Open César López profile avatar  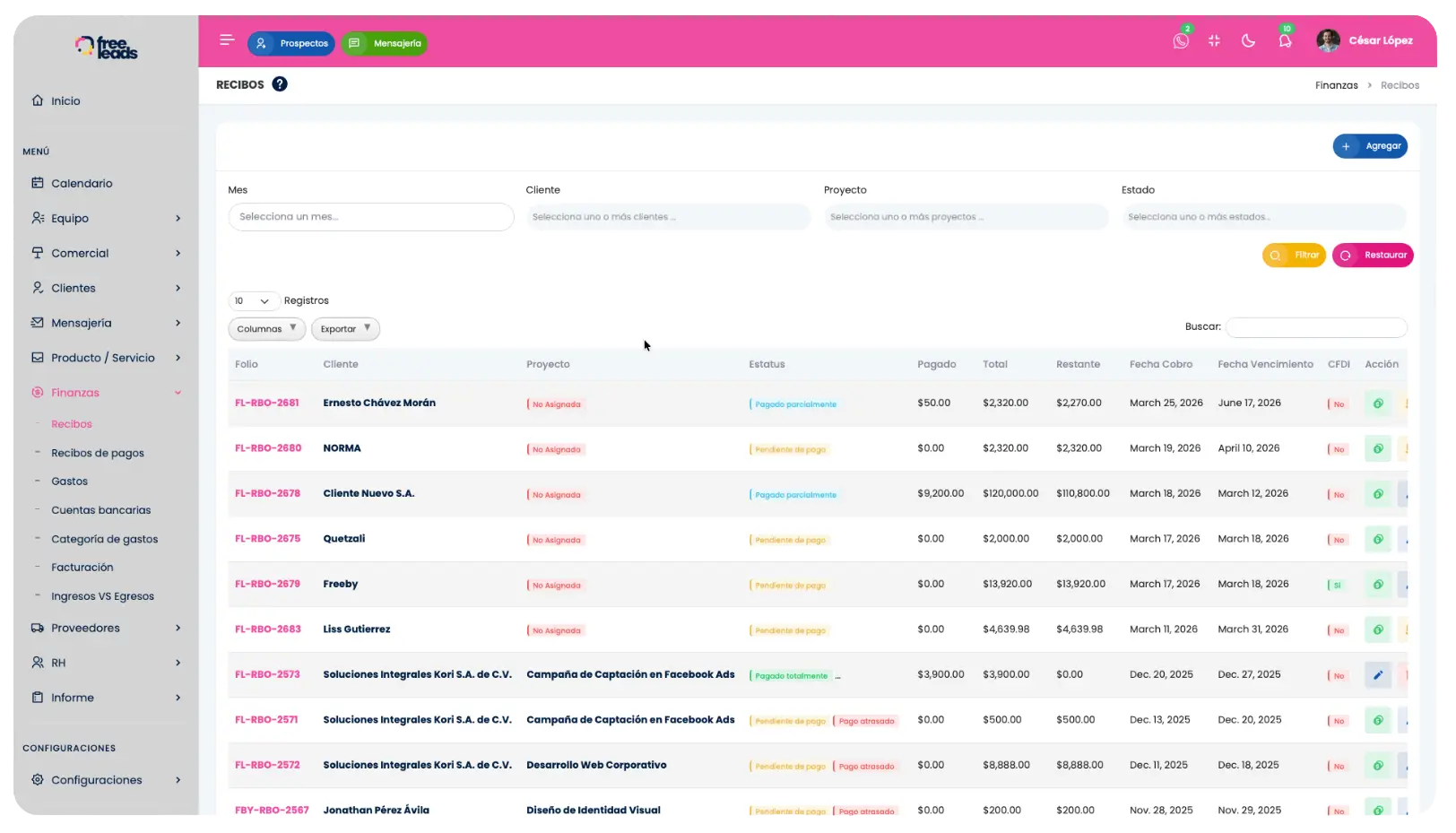[1328, 40]
